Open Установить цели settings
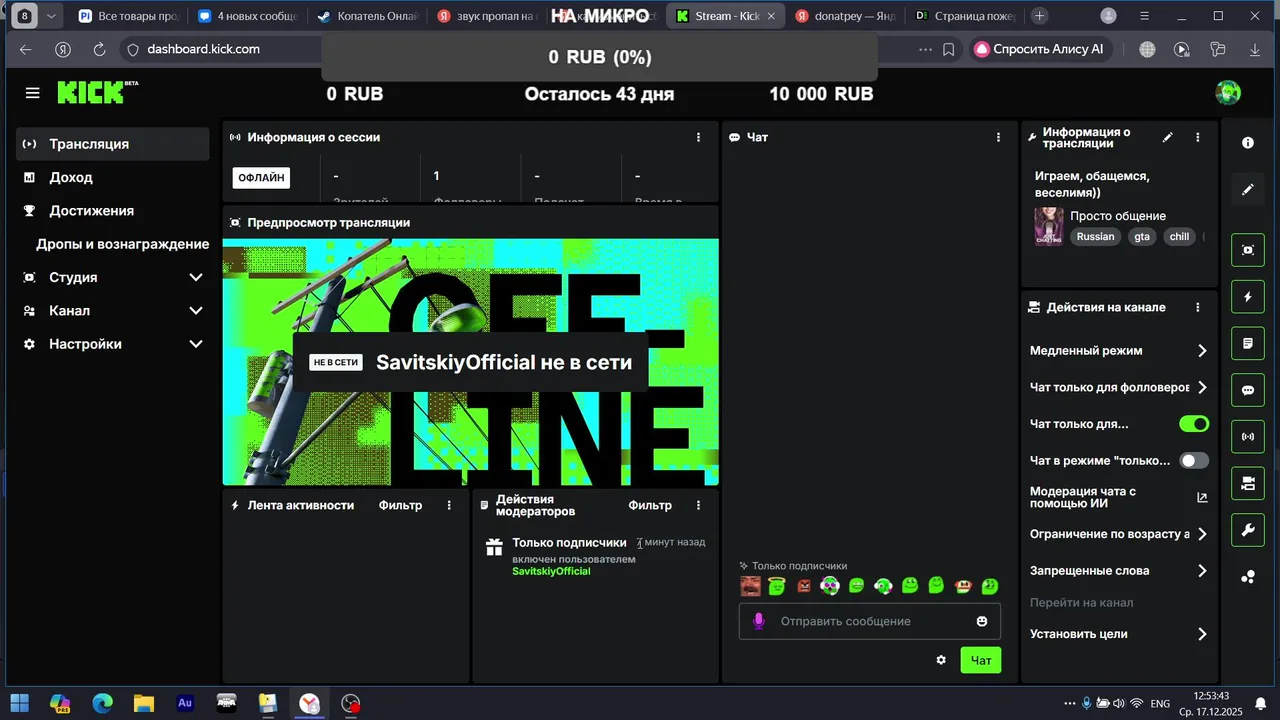This screenshot has width=1280, height=720. [1119, 634]
